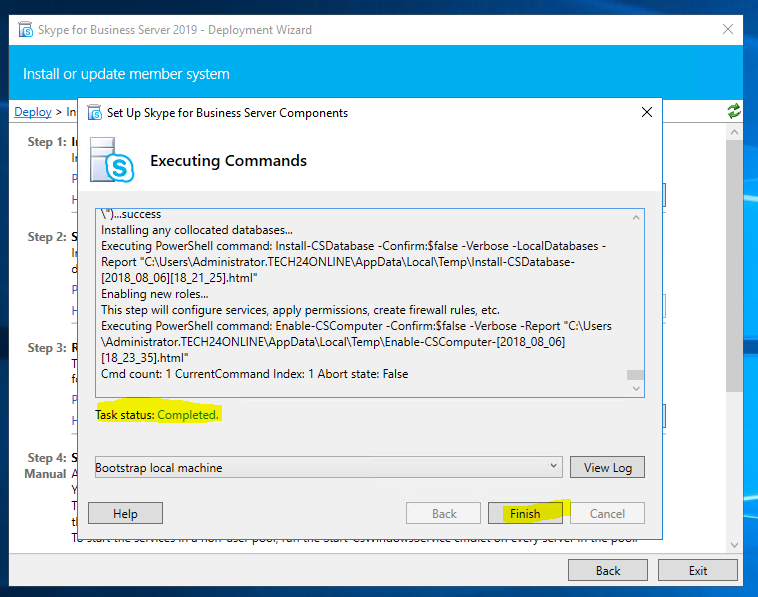Click 'Install or update member system' header
The width and height of the screenshot is (758, 597).
(x=126, y=74)
